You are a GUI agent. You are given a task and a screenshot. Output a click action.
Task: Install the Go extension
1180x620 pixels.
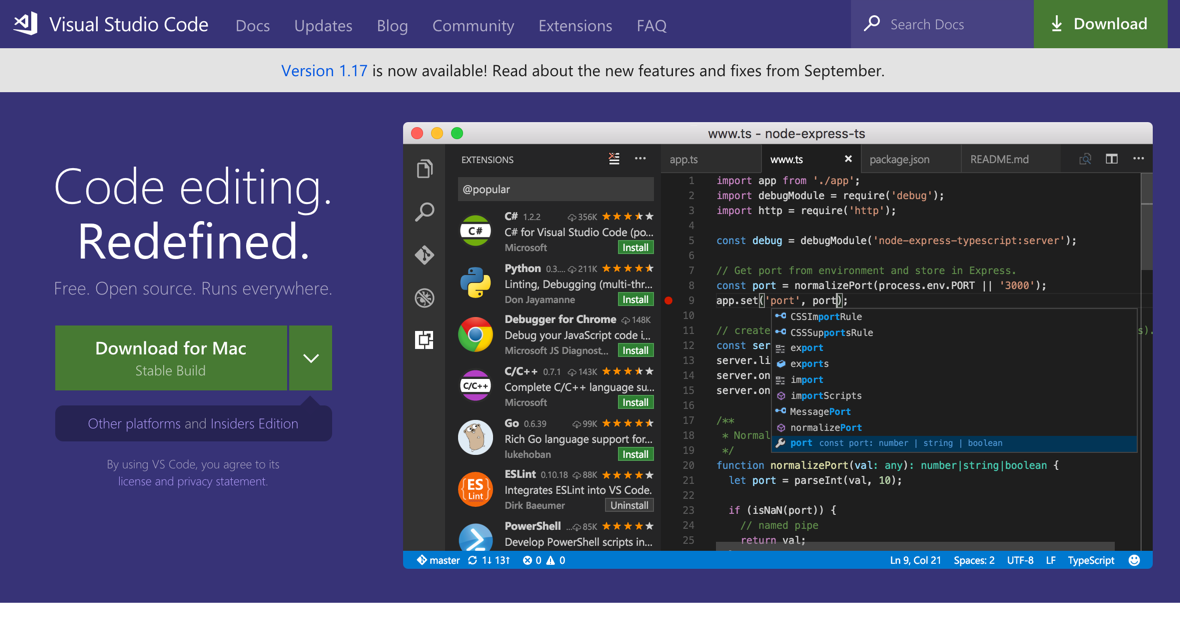click(635, 454)
